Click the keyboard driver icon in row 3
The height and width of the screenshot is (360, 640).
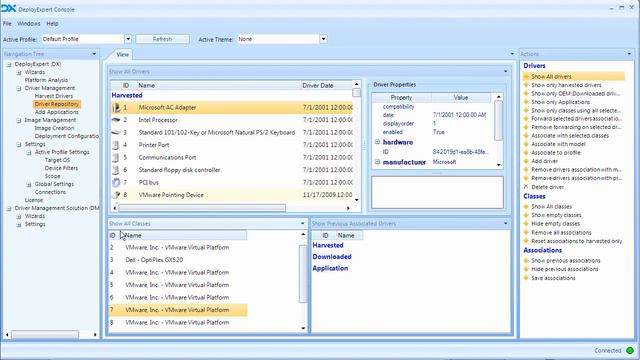(116, 132)
